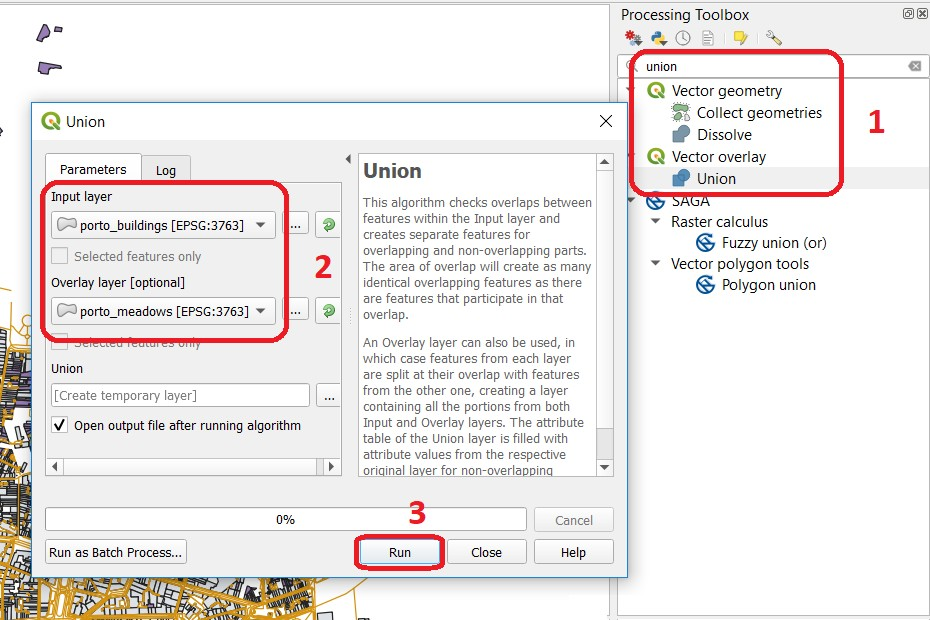Toggle edit features in-place icon
This screenshot has width=930, height=620.
coord(740,39)
